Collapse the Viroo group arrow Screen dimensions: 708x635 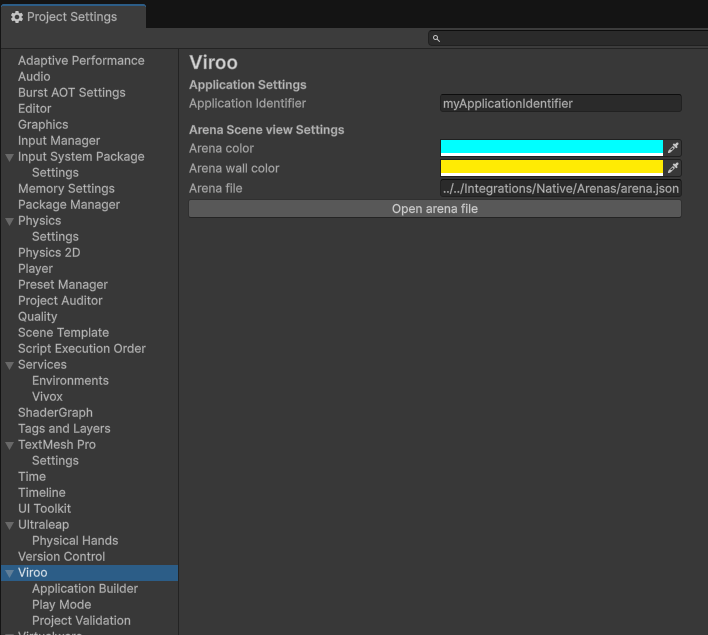(x=9, y=573)
